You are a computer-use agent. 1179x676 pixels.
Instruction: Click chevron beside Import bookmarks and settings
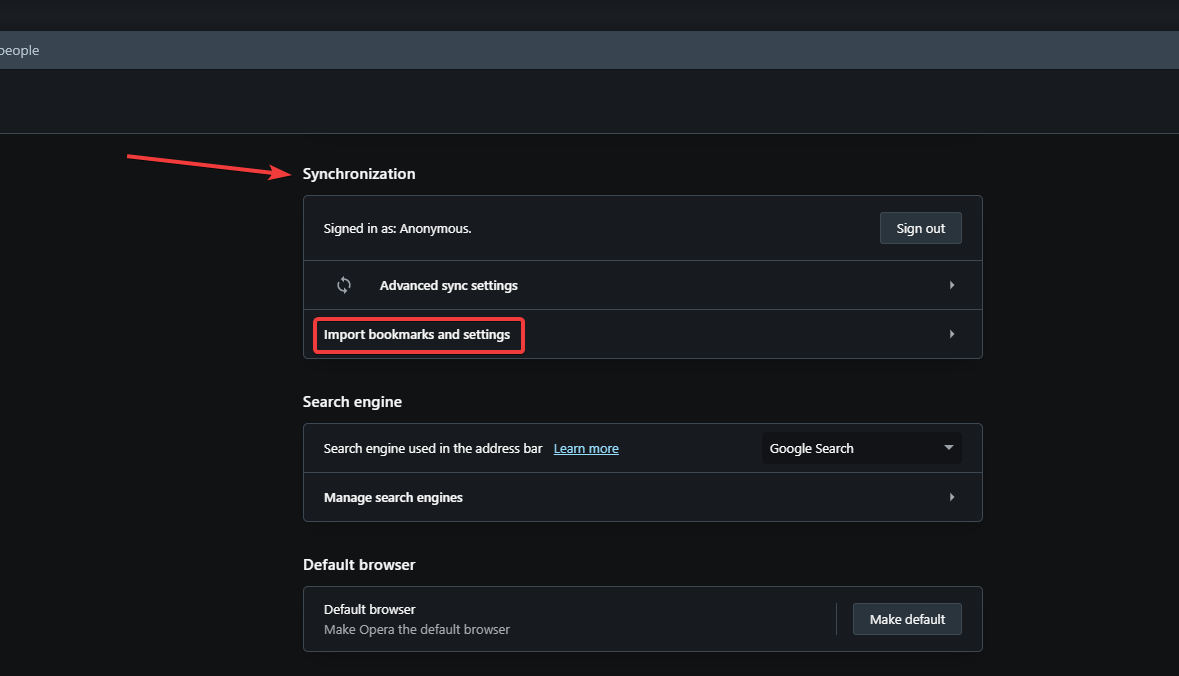[x=952, y=334]
